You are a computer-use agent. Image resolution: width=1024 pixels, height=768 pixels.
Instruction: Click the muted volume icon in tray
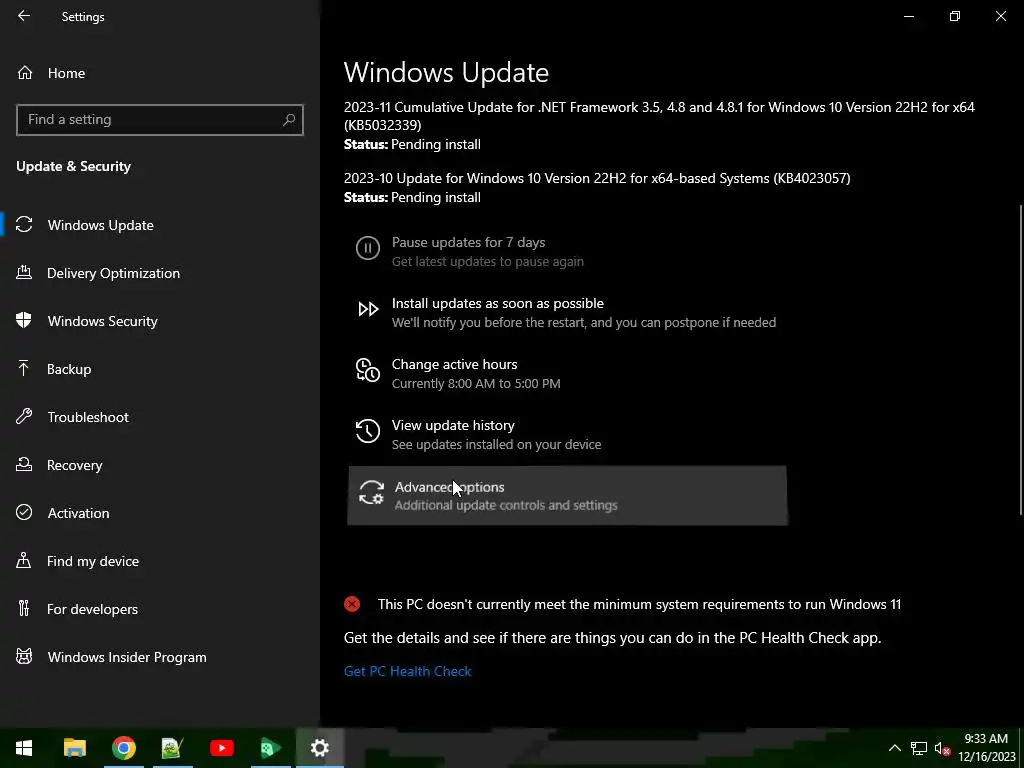942,749
